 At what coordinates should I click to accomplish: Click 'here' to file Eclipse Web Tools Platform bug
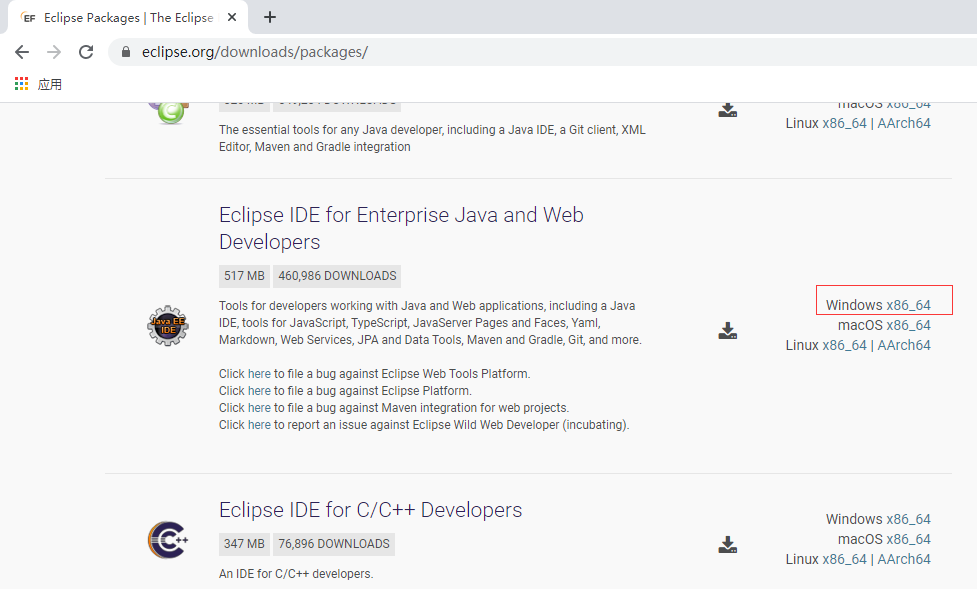tap(259, 374)
